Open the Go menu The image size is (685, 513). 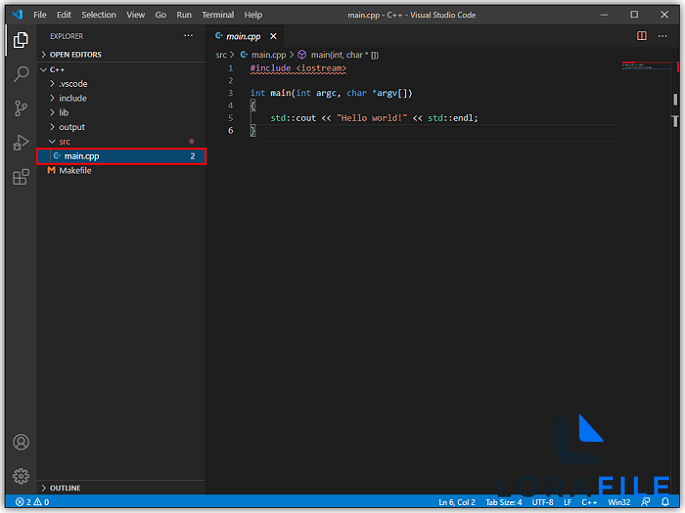[x=160, y=15]
